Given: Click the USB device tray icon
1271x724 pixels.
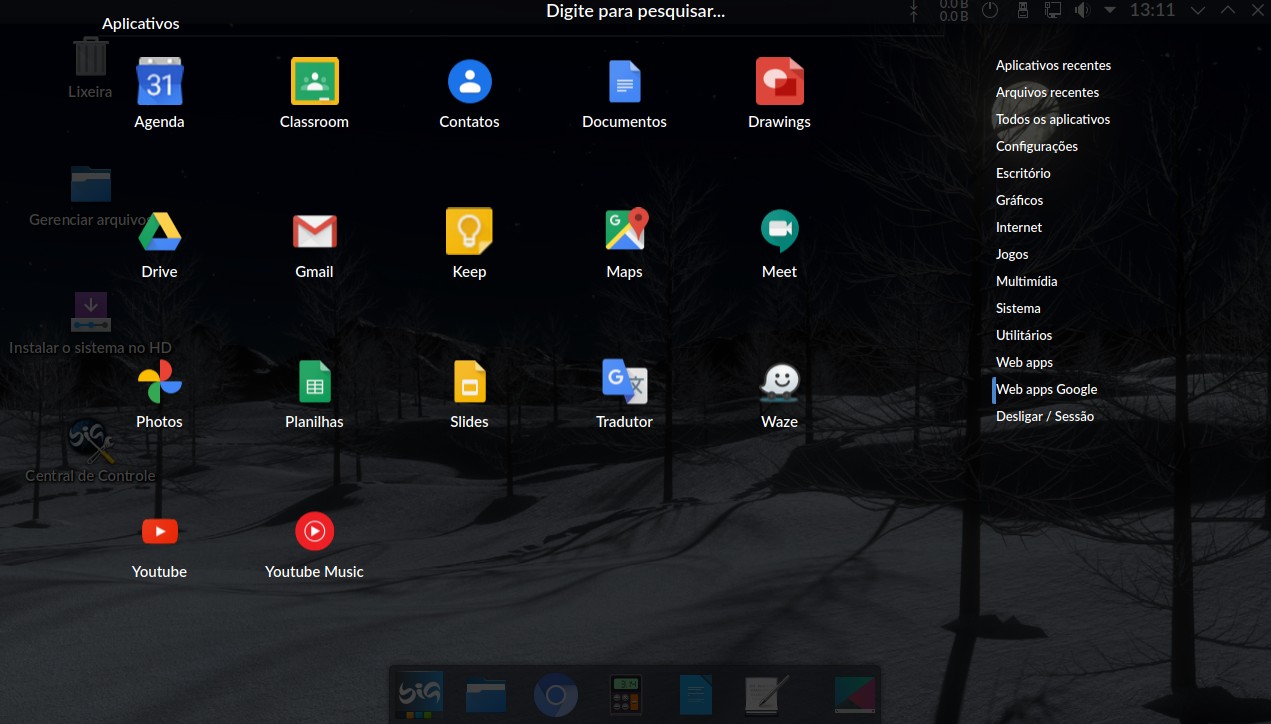Looking at the screenshot, I should tap(1022, 10).
